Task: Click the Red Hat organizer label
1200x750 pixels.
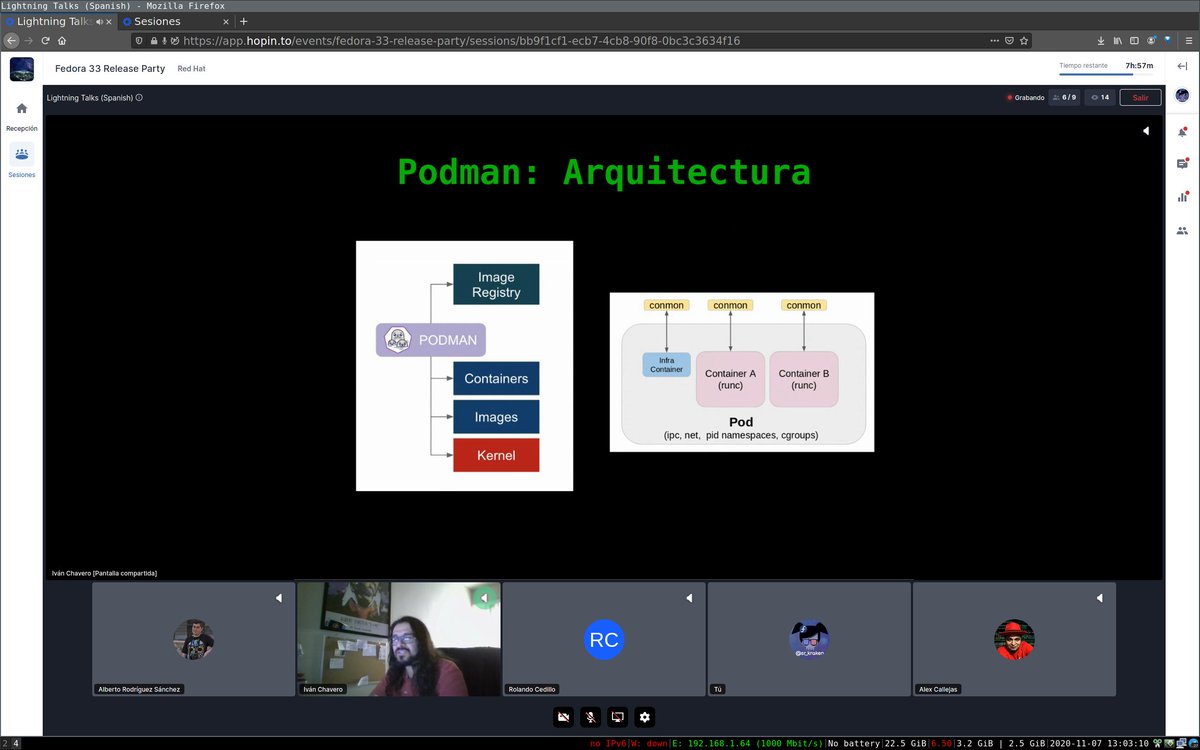Action: click(x=192, y=69)
